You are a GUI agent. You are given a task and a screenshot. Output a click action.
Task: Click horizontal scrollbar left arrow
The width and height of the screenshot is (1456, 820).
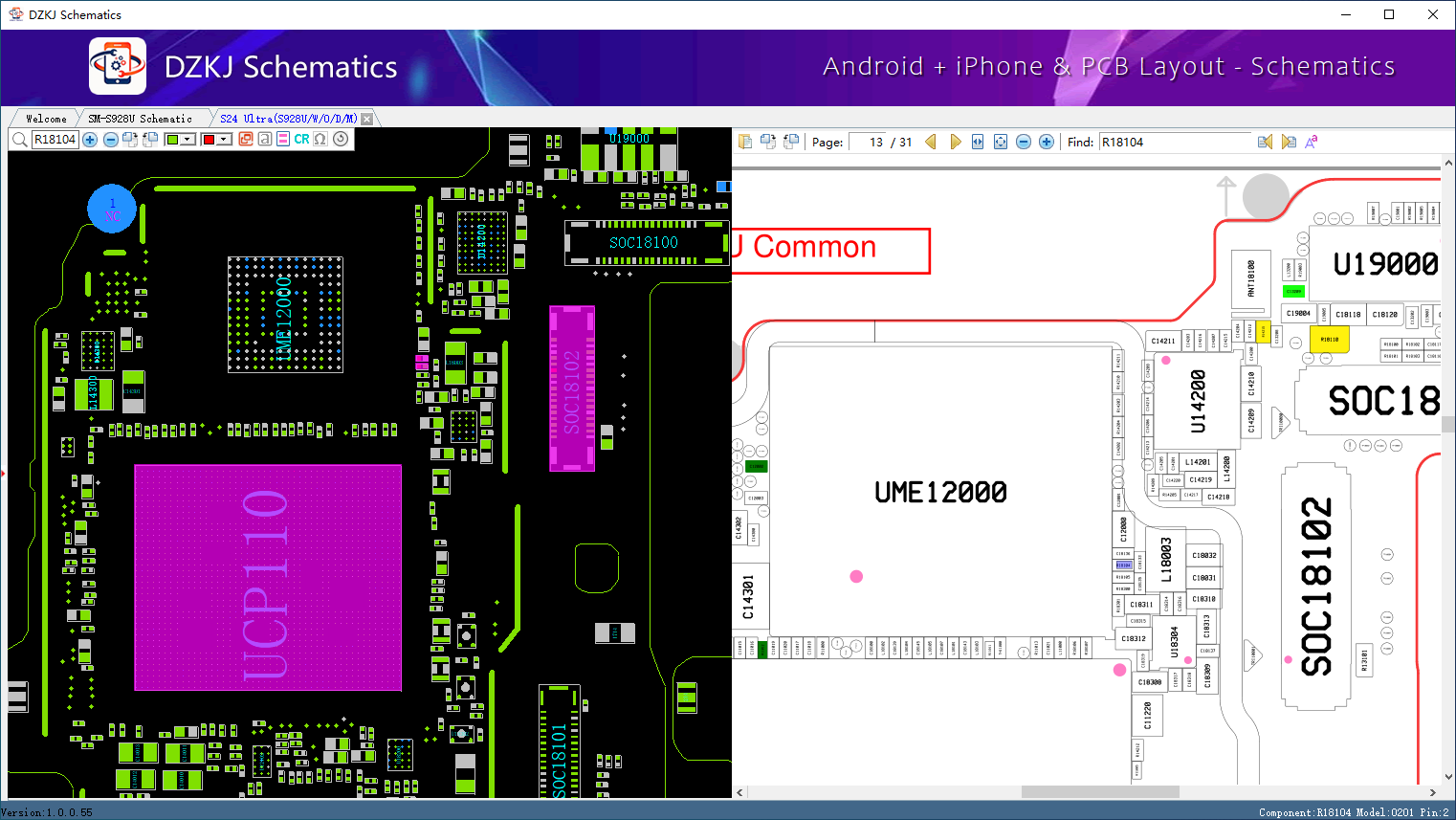(740, 792)
